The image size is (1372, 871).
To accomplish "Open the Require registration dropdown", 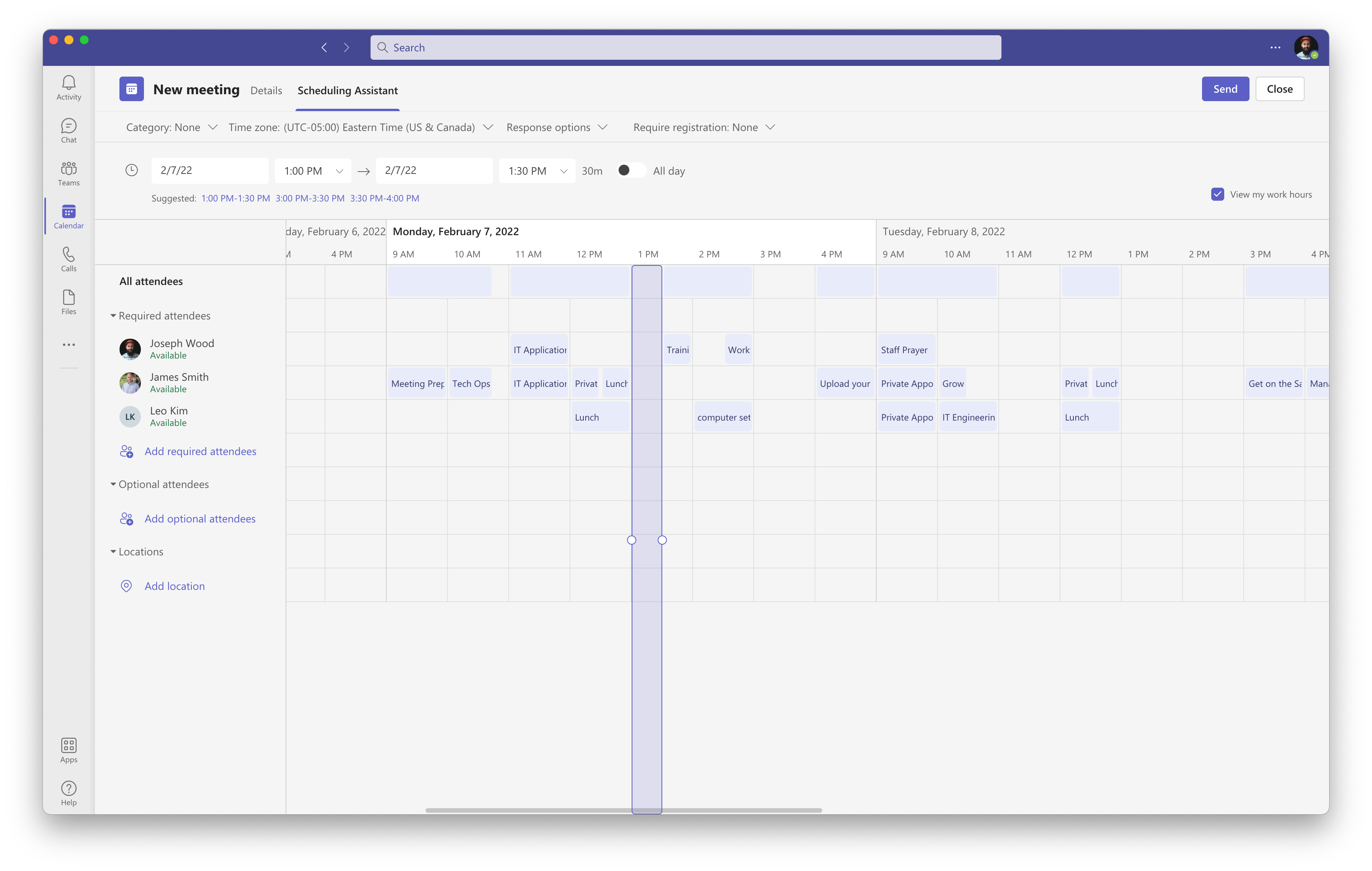I will pyautogui.click(x=703, y=127).
